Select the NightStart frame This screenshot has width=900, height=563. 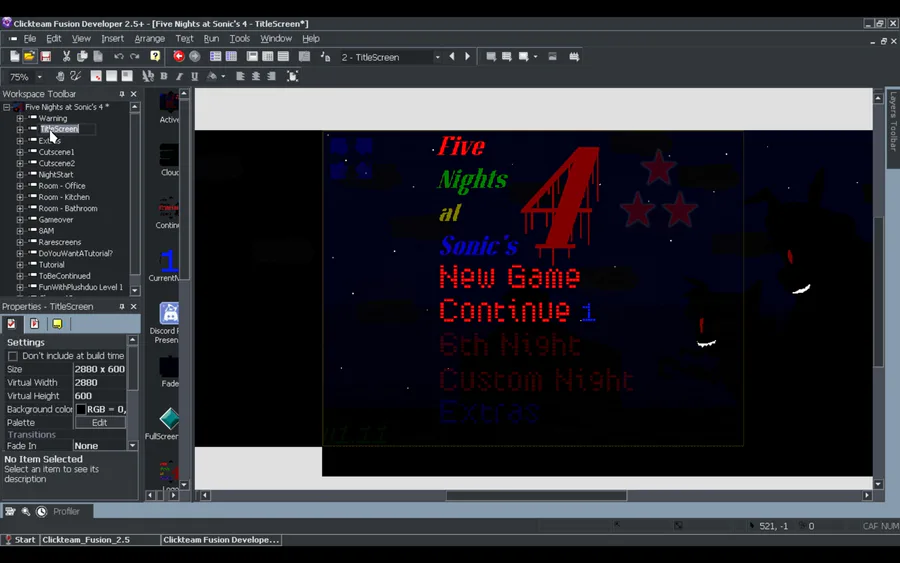click(x=56, y=174)
